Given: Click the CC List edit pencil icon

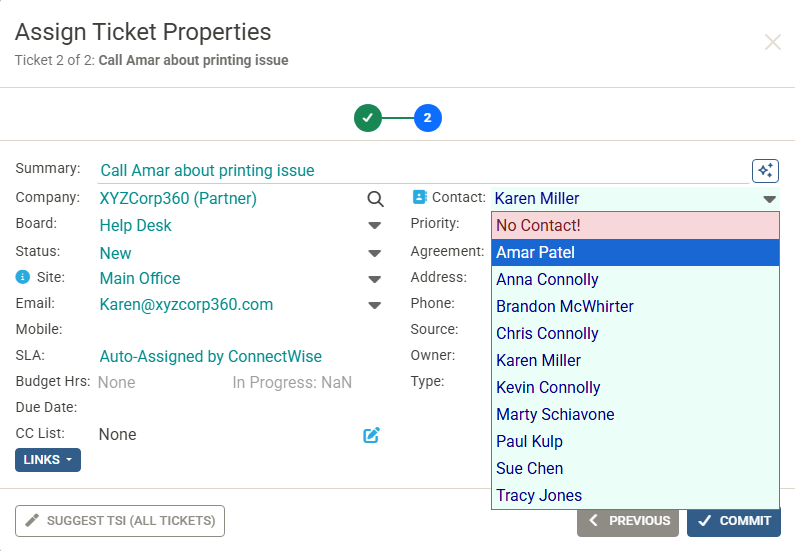Looking at the screenshot, I should pyautogui.click(x=371, y=435).
